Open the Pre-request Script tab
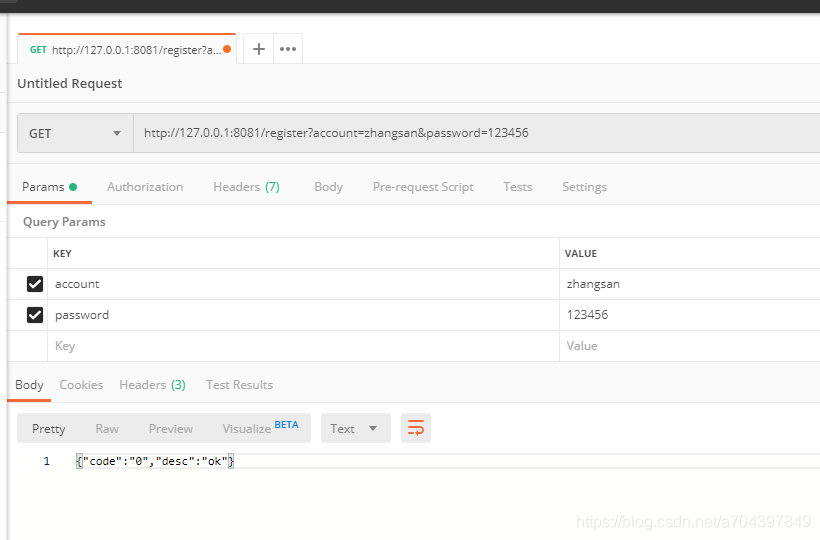This screenshot has width=820, height=540. [423, 187]
